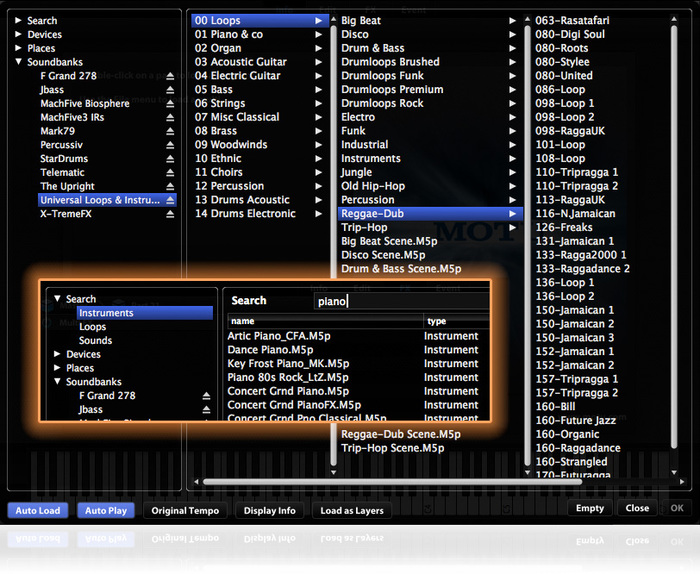Open the Drumloops Premium folder
The width and height of the screenshot is (700, 574).
click(x=429, y=90)
